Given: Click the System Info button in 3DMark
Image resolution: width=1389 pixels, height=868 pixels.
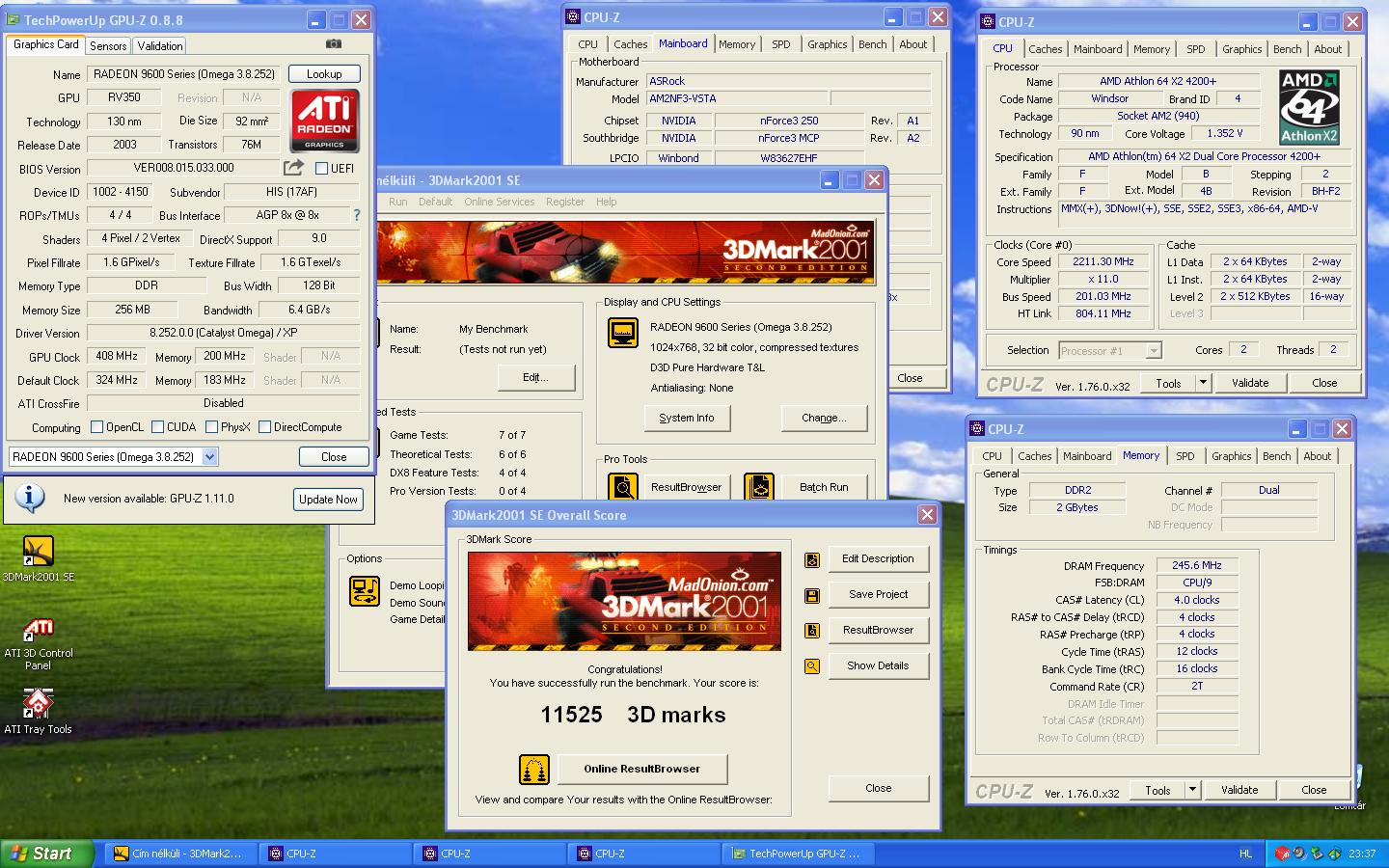Looking at the screenshot, I should [x=687, y=418].
